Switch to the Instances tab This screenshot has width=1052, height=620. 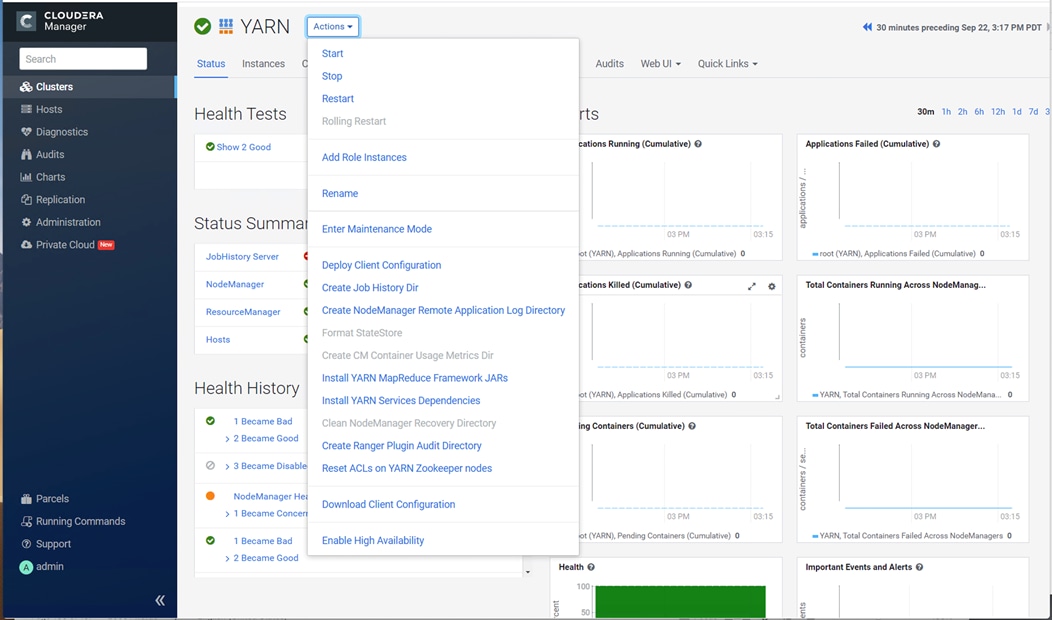pyautogui.click(x=263, y=64)
